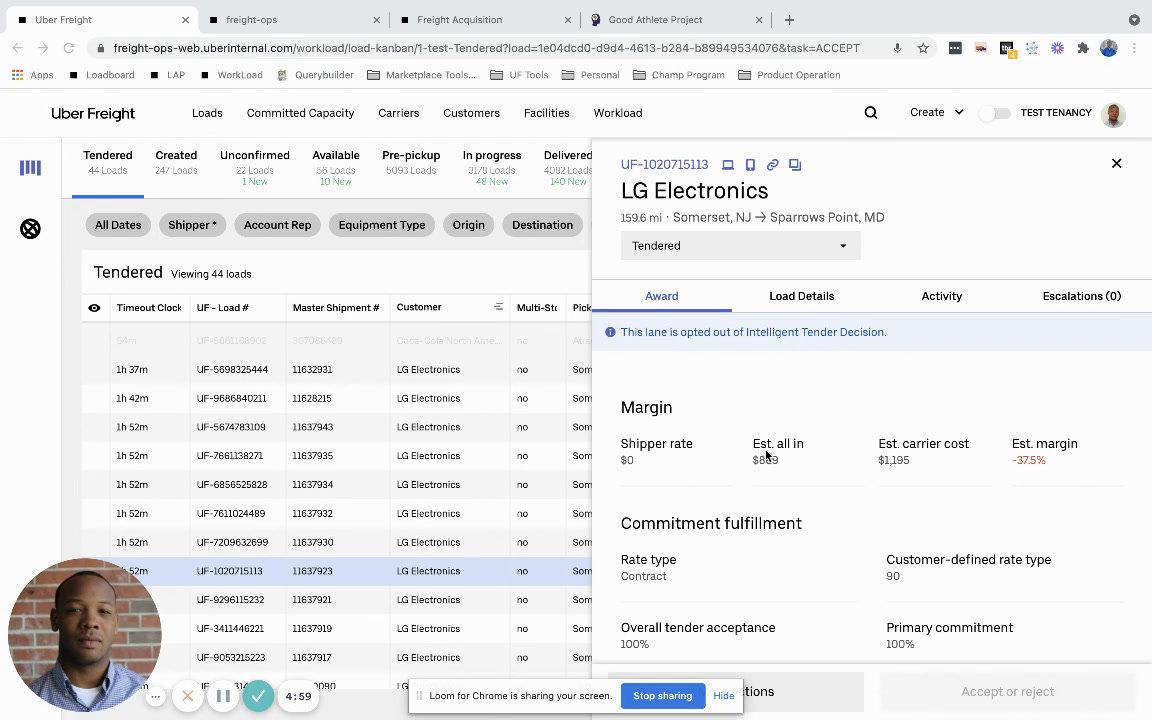1152x720 pixels.
Task: Open the kanban board view icon in sidebar
Action: click(x=30, y=168)
